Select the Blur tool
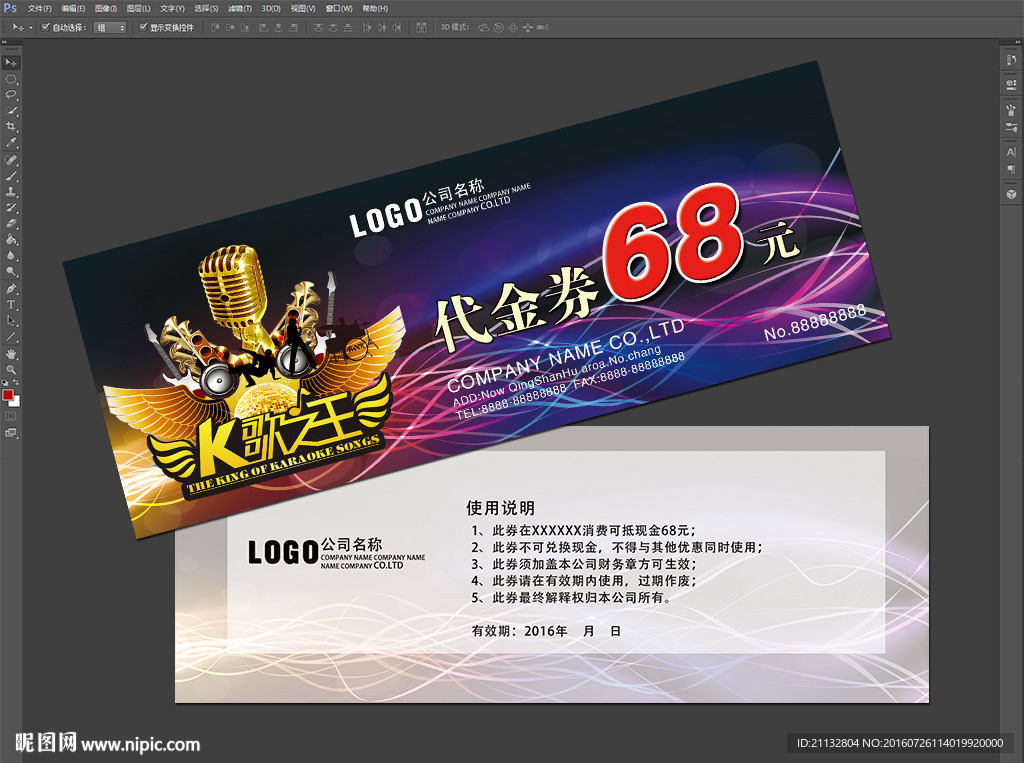This screenshot has width=1024, height=763. [x=11, y=255]
